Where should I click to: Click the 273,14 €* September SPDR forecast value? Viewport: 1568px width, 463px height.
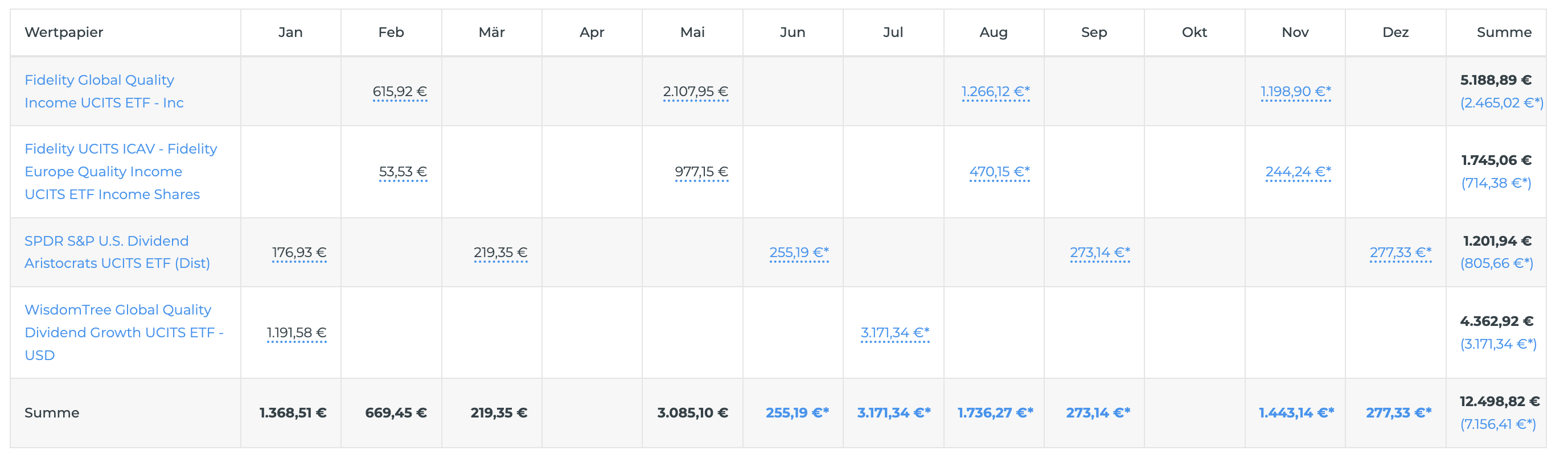pyautogui.click(x=1099, y=252)
